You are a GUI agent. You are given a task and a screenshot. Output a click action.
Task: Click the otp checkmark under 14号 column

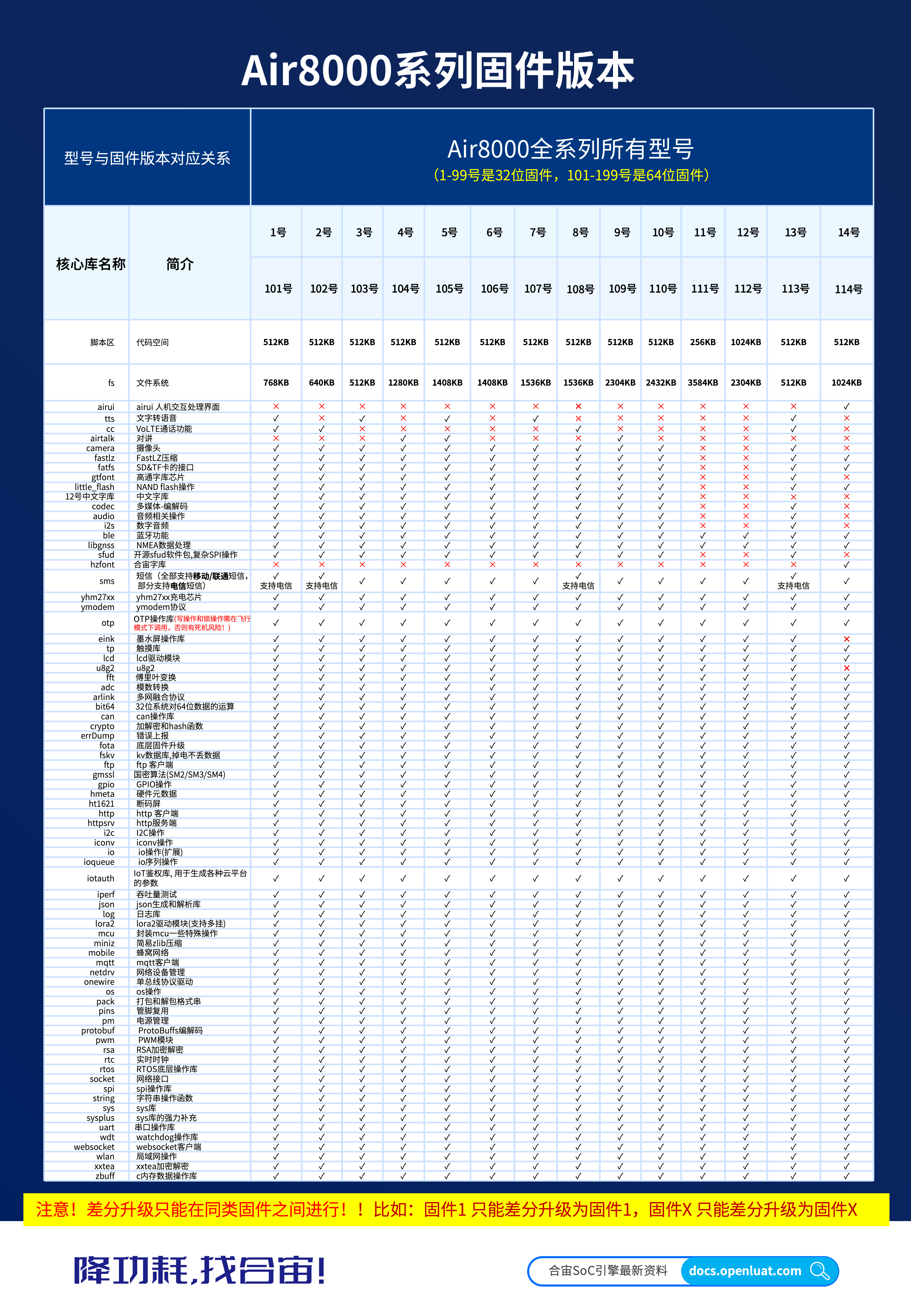click(x=846, y=623)
